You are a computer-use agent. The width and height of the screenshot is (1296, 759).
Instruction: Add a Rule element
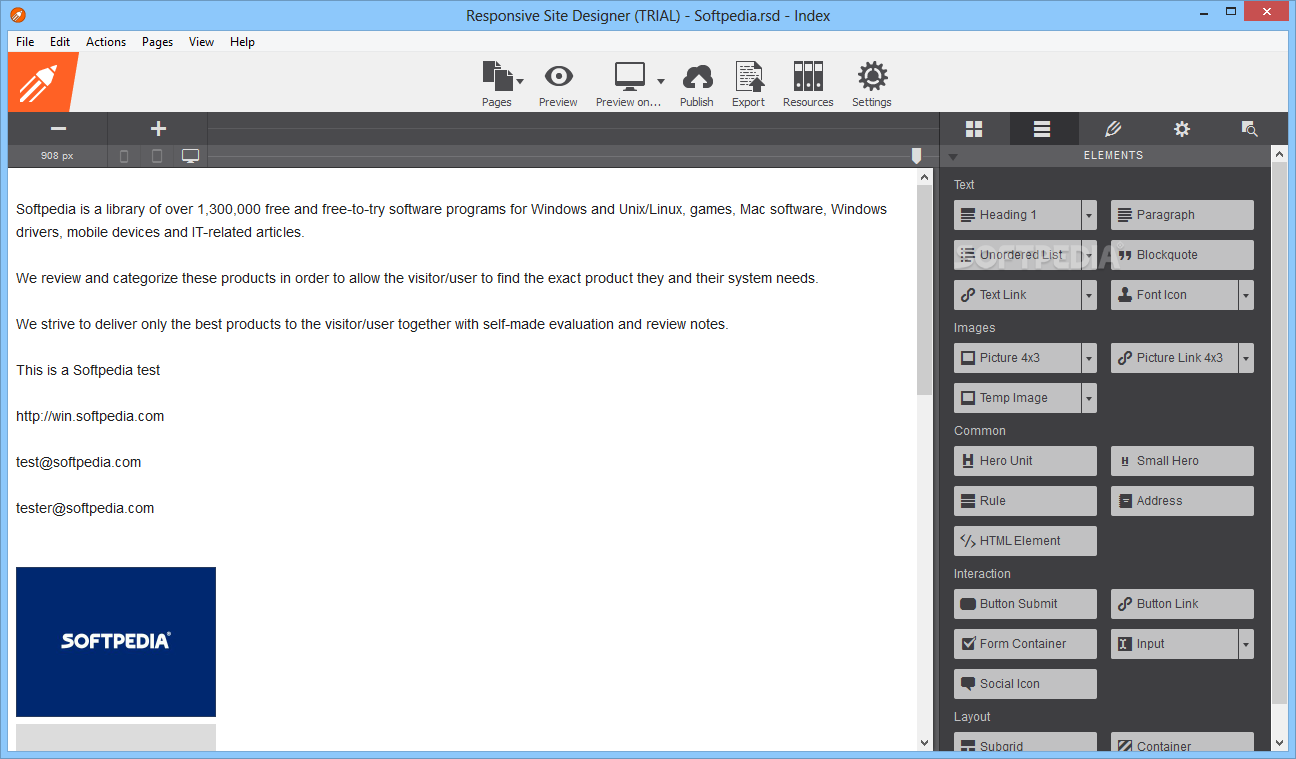pos(1025,501)
